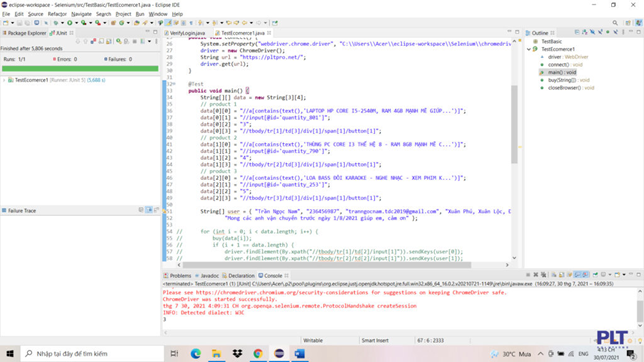The width and height of the screenshot is (644, 362).
Task: Toggle Hide Local Types in Outline view
Action: 615,32
